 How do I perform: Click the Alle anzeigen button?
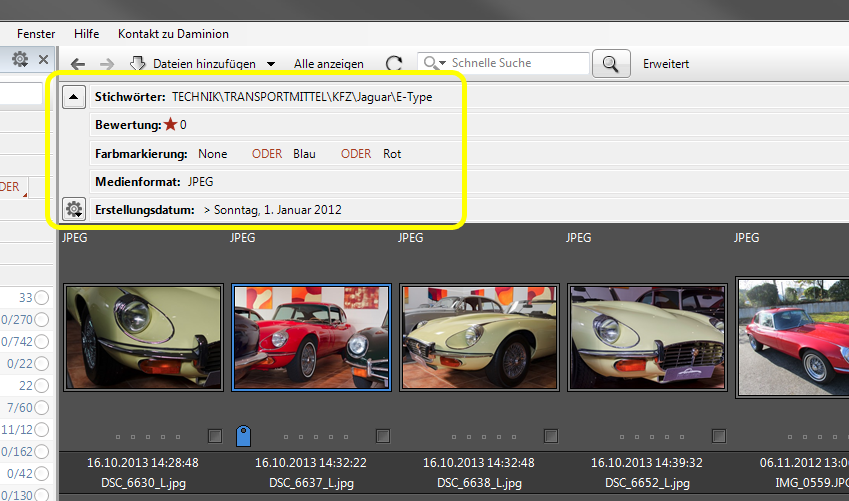tap(328, 64)
